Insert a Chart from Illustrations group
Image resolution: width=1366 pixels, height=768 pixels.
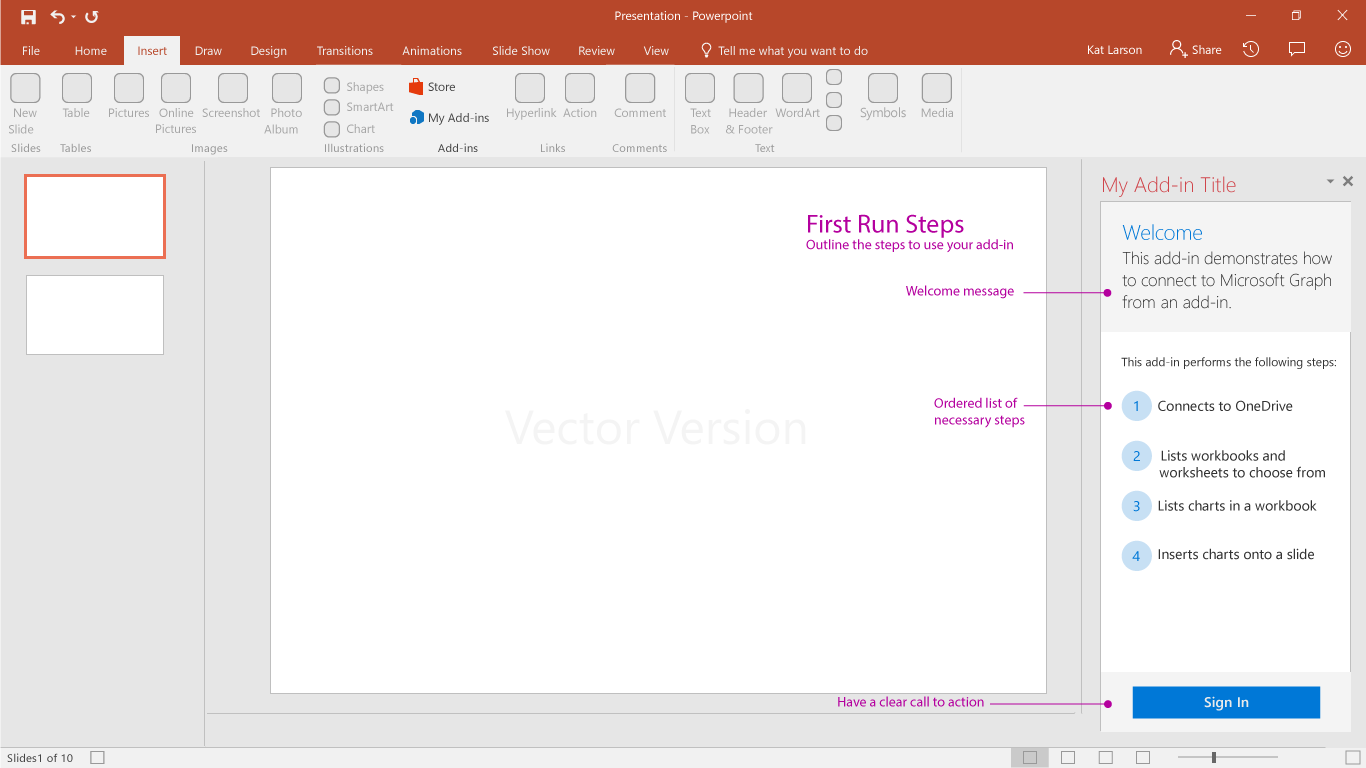point(350,129)
